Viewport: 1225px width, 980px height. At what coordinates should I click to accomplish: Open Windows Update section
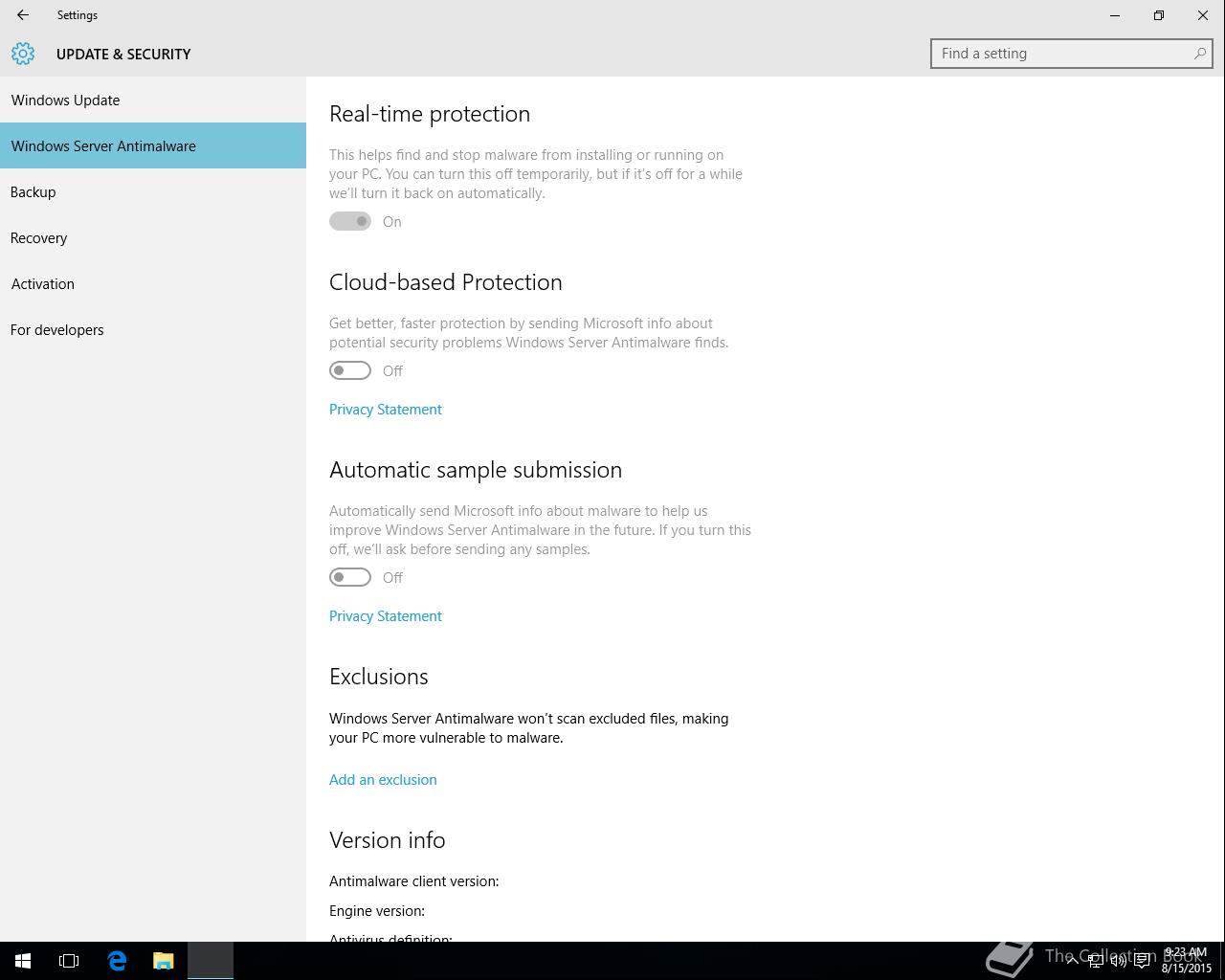(153, 100)
